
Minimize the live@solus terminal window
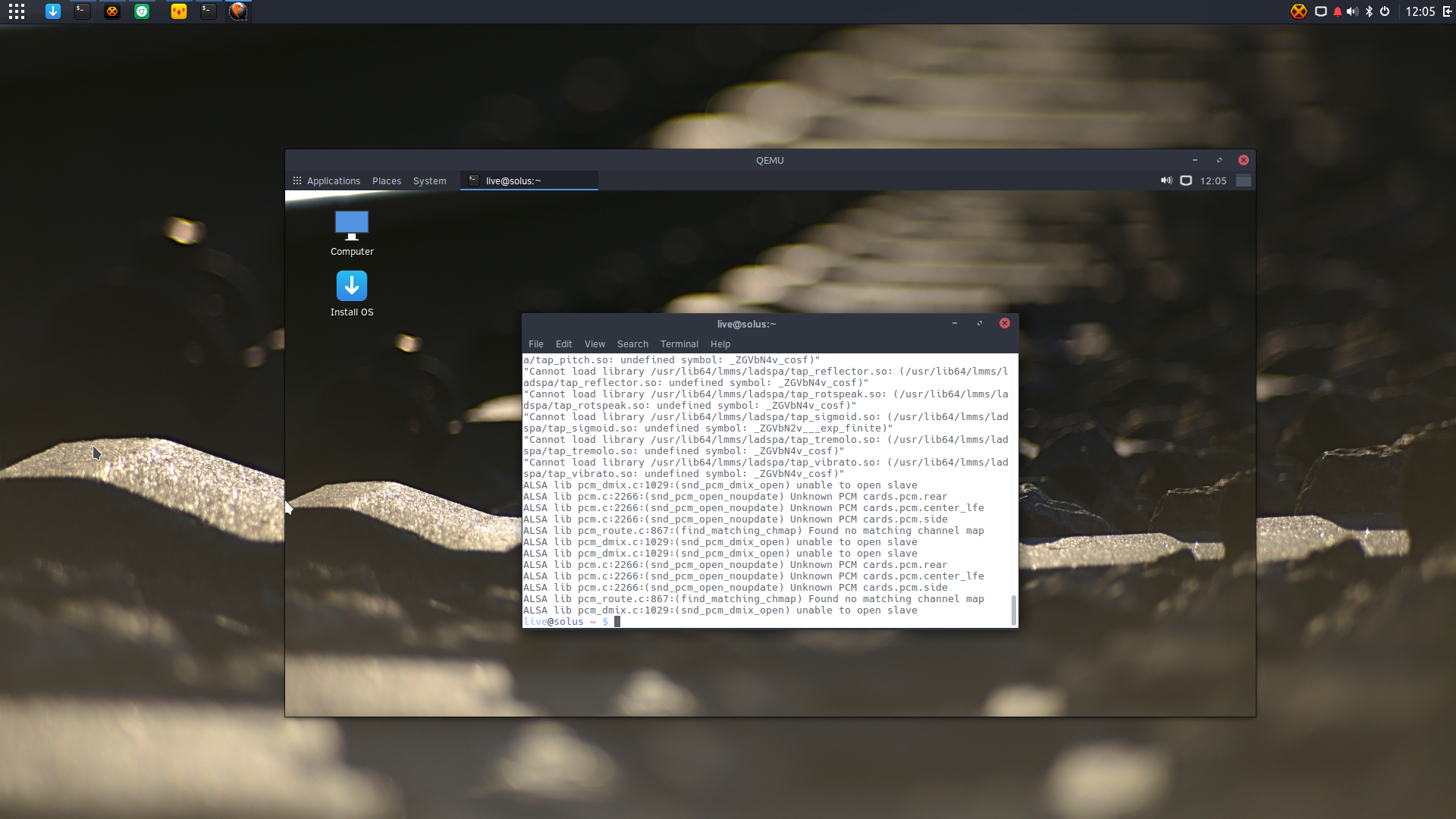click(x=955, y=324)
